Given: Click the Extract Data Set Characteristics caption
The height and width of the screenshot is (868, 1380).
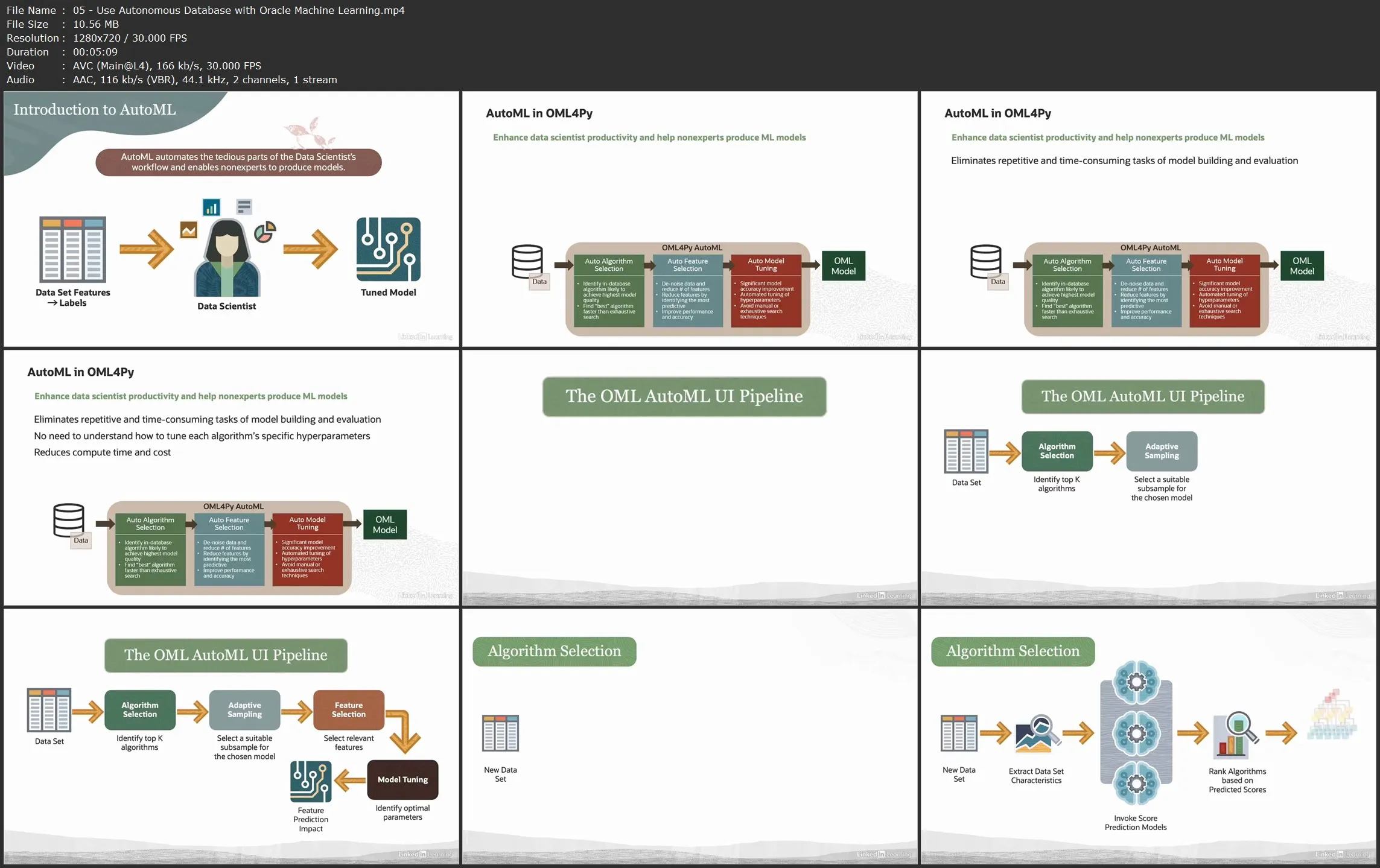Looking at the screenshot, I should coord(1036,776).
